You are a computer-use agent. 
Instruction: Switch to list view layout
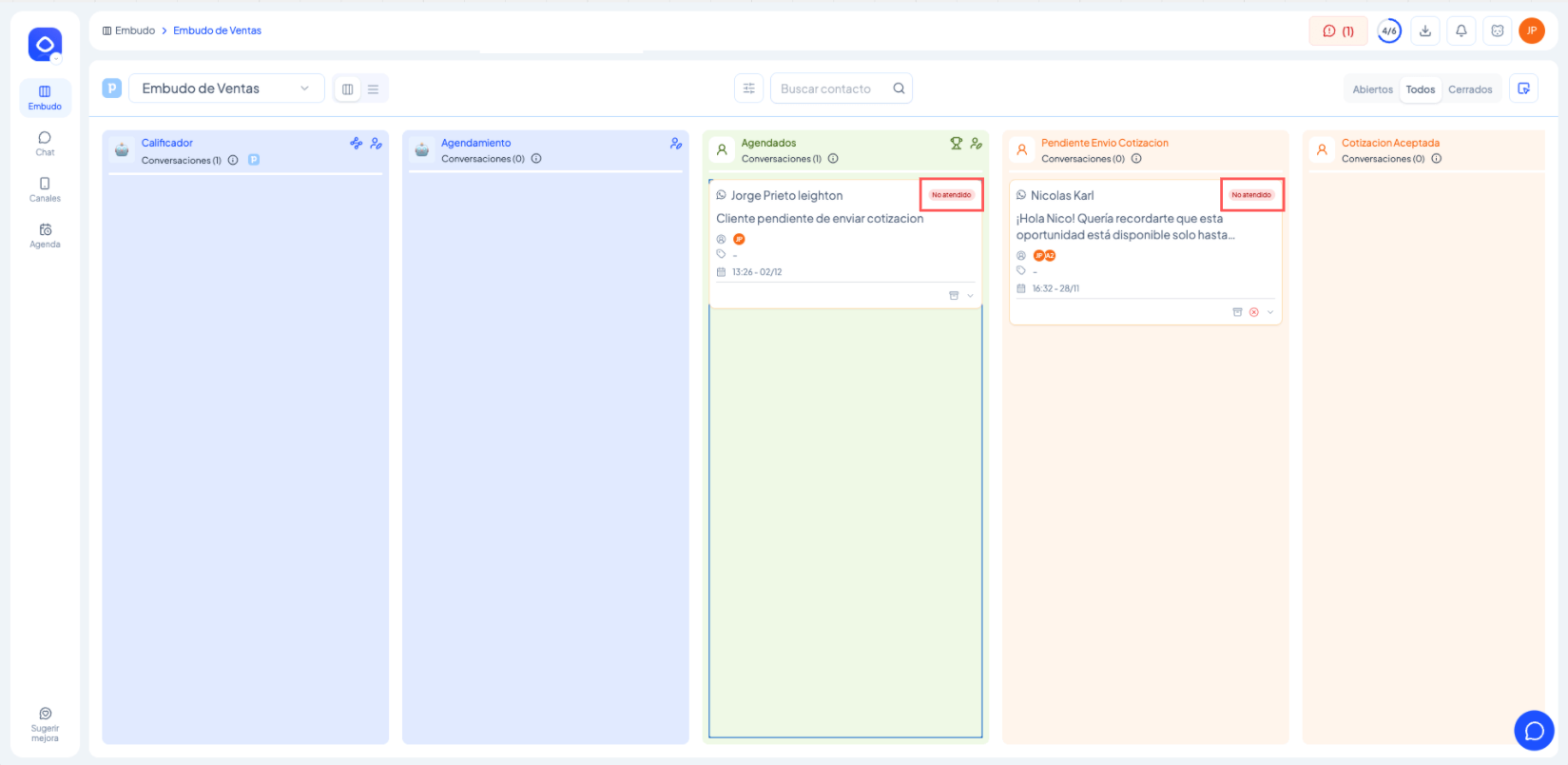click(374, 89)
